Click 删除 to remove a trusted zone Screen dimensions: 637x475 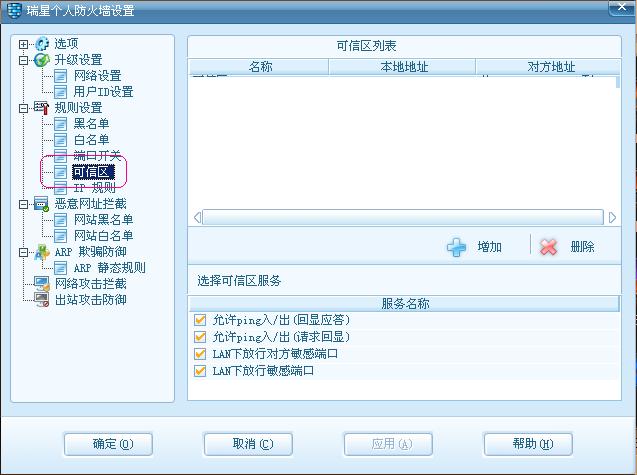click(x=582, y=247)
